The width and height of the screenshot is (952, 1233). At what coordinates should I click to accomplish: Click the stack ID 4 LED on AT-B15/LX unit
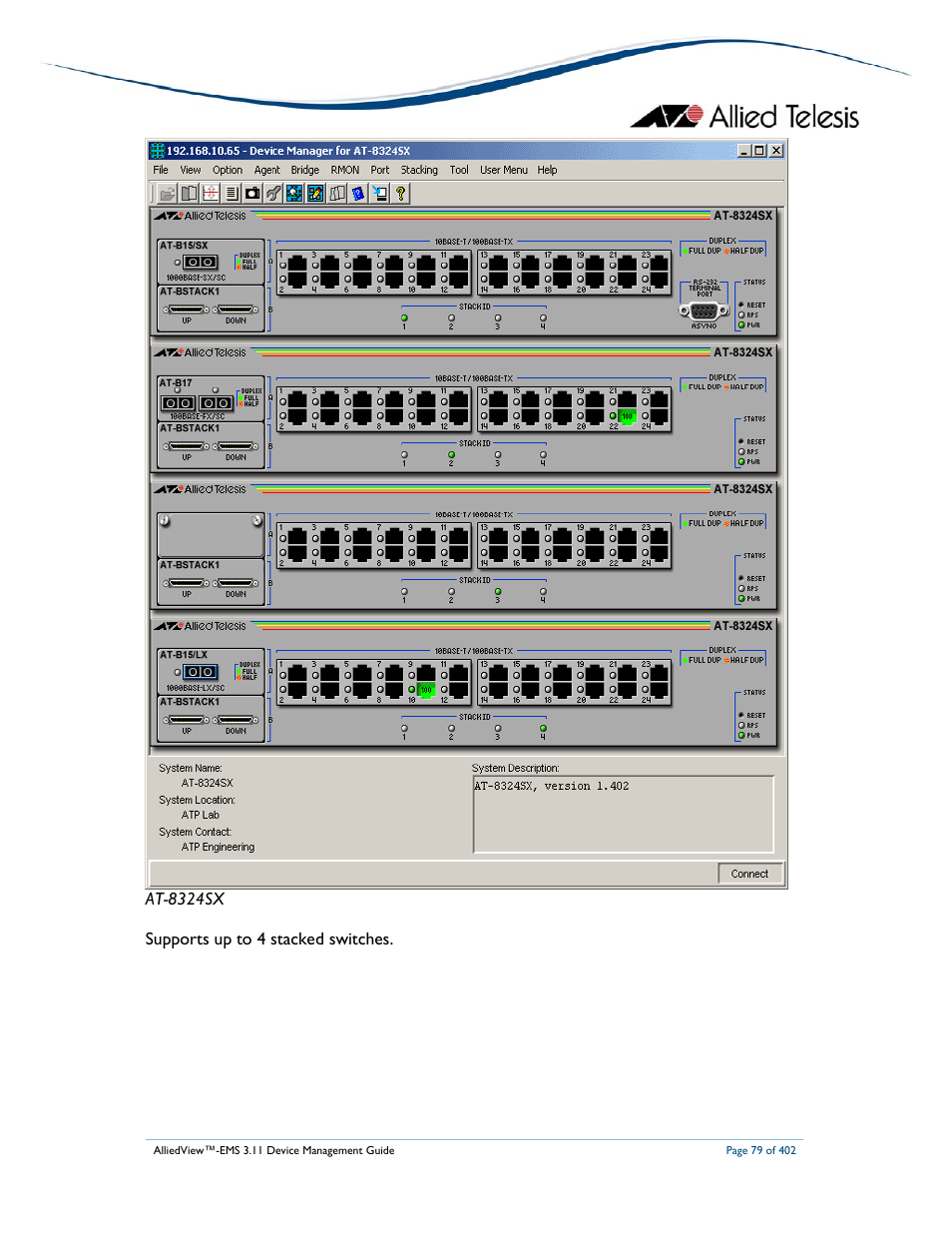(x=543, y=729)
